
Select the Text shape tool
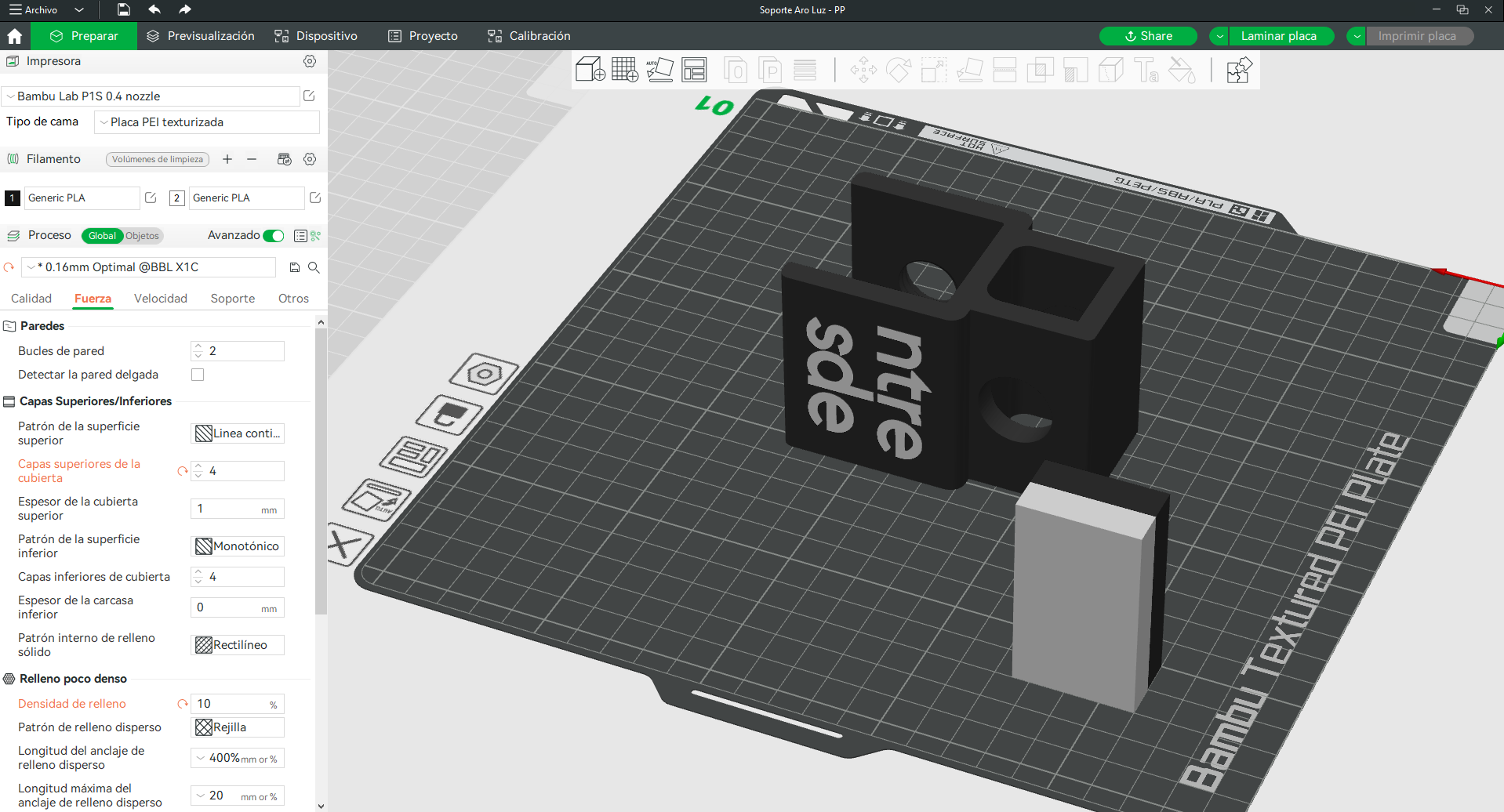(1146, 70)
